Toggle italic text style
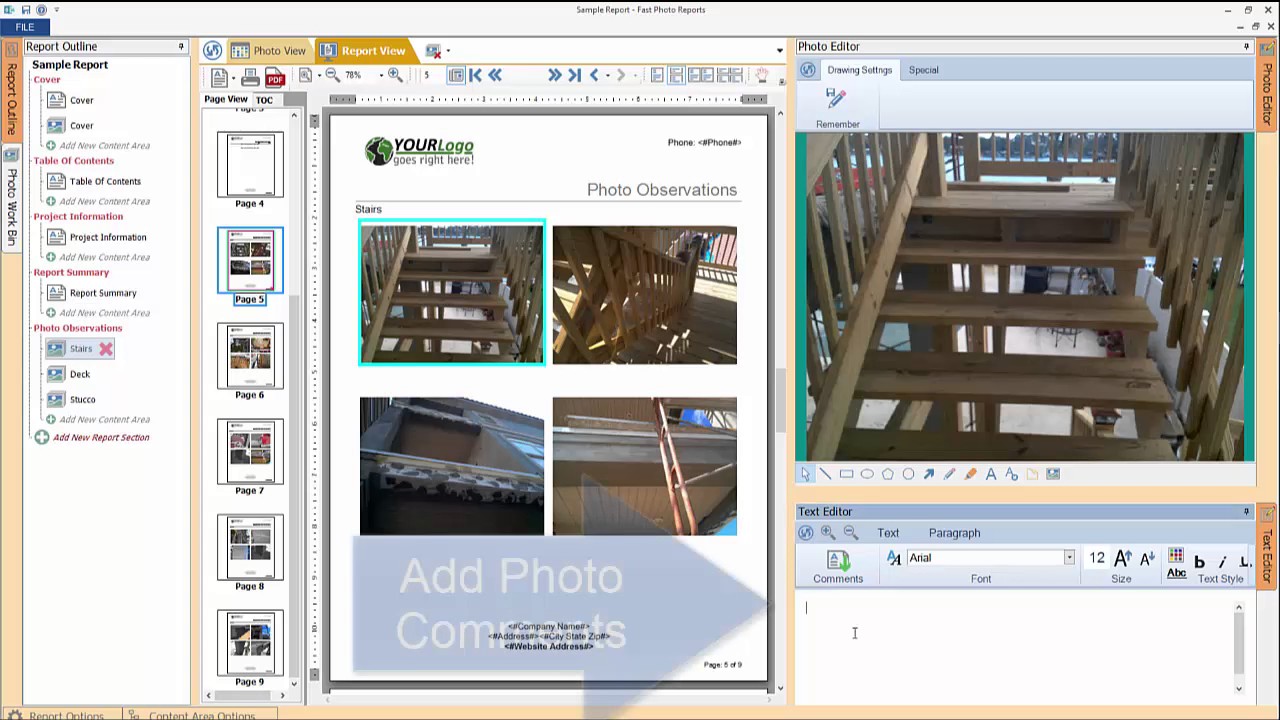This screenshot has height=720, width=1280. click(1222, 562)
